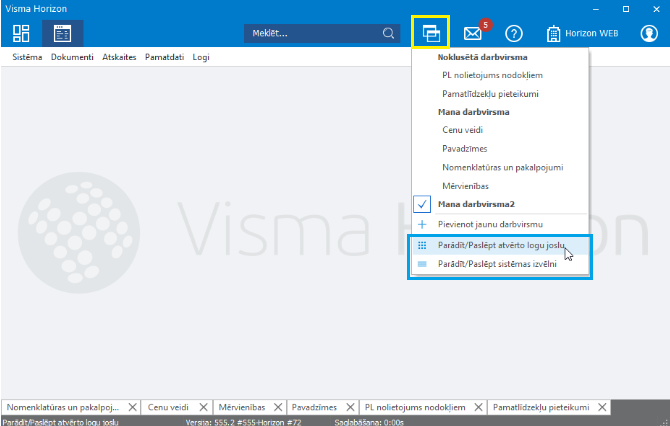The height and width of the screenshot is (426, 670).
Task: Open the user profile icon
Action: (x=649, y=33)
